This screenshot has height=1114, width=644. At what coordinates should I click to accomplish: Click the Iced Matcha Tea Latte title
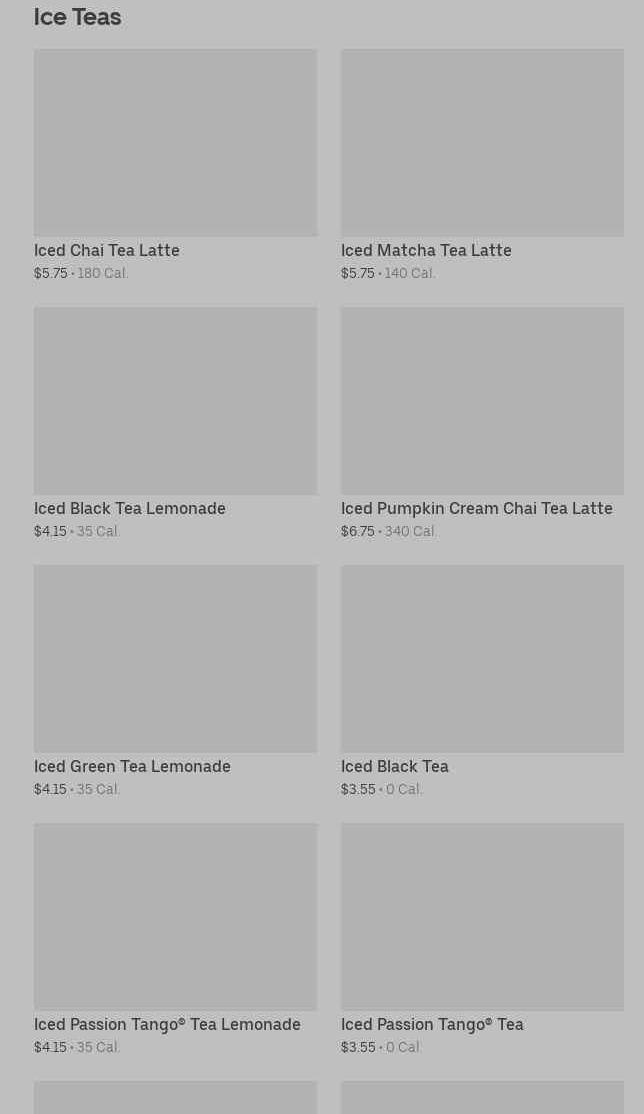coord(426,250)
